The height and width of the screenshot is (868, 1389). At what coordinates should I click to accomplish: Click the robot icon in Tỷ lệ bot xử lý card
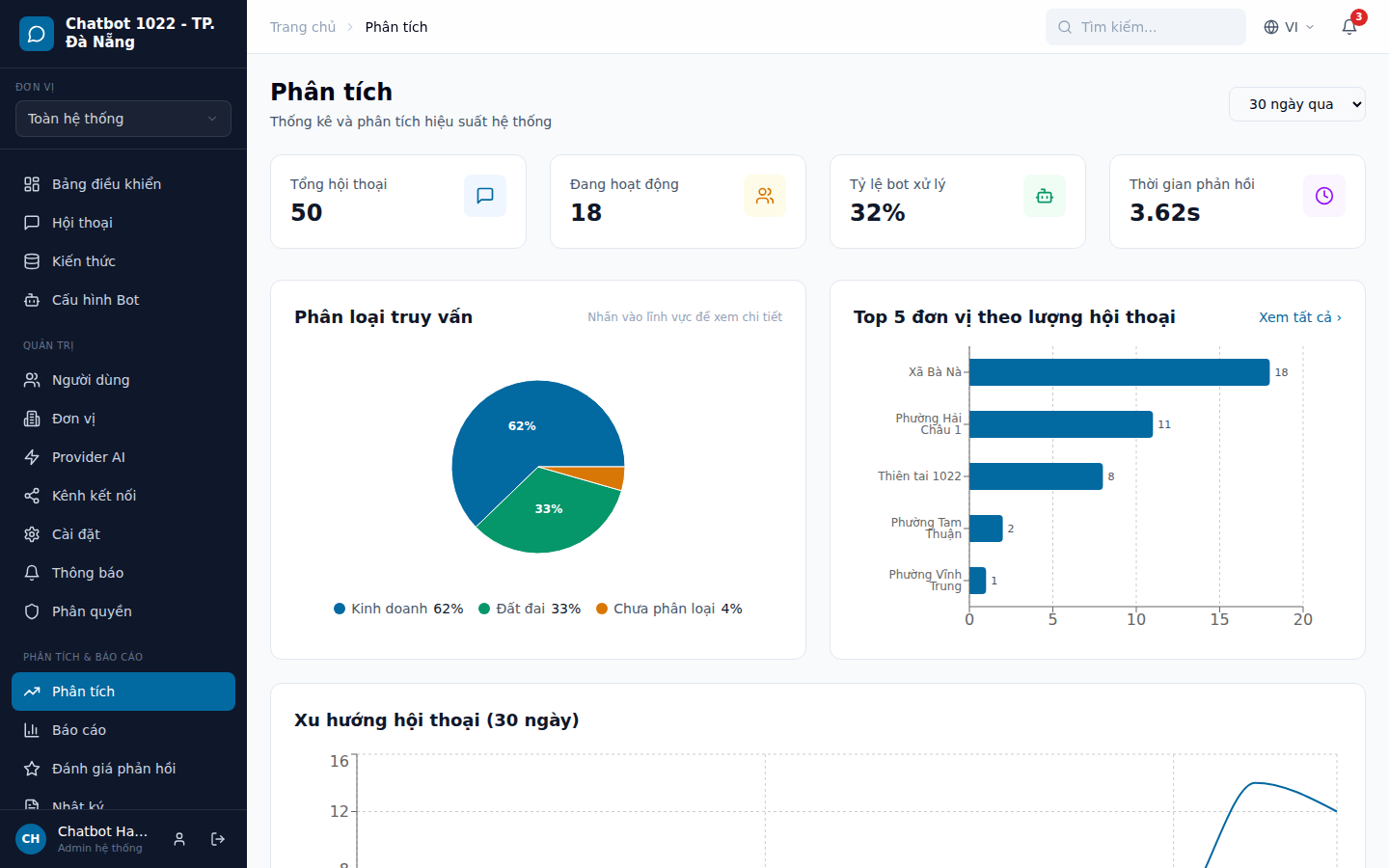[1045, 196]
